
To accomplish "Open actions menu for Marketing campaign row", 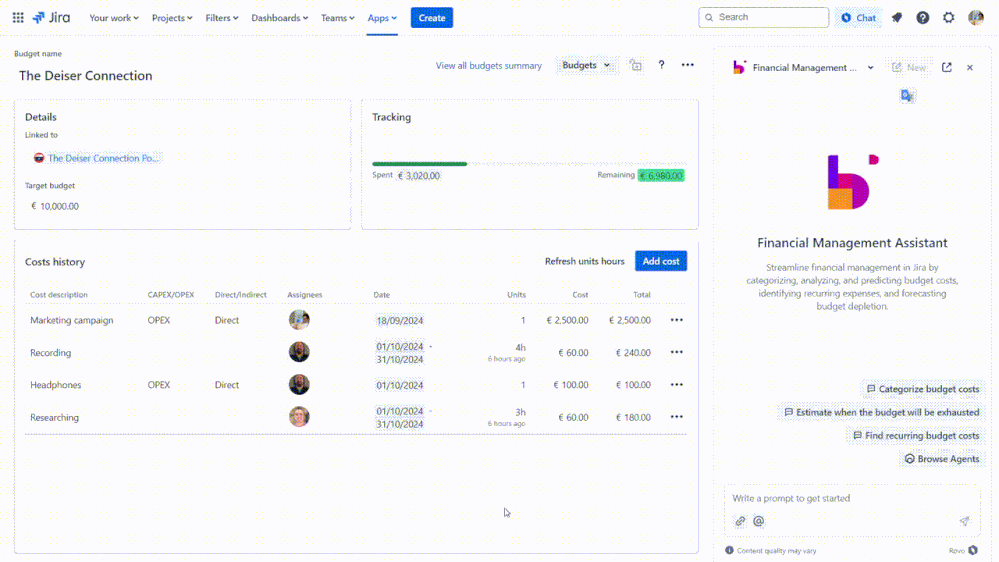I will tap(677, 320).
